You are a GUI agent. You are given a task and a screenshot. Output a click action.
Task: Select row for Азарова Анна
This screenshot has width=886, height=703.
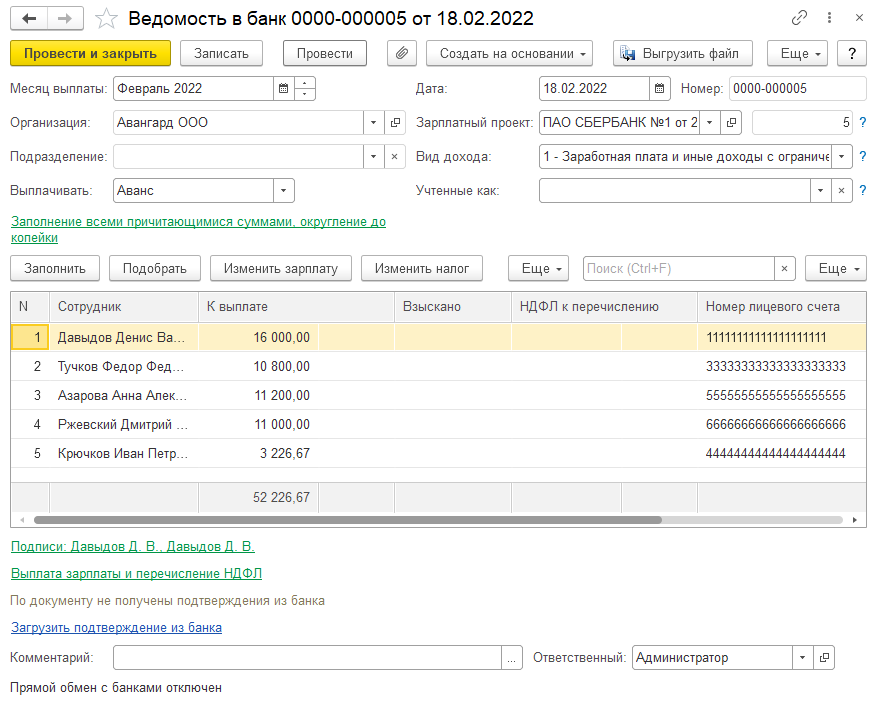122,395
